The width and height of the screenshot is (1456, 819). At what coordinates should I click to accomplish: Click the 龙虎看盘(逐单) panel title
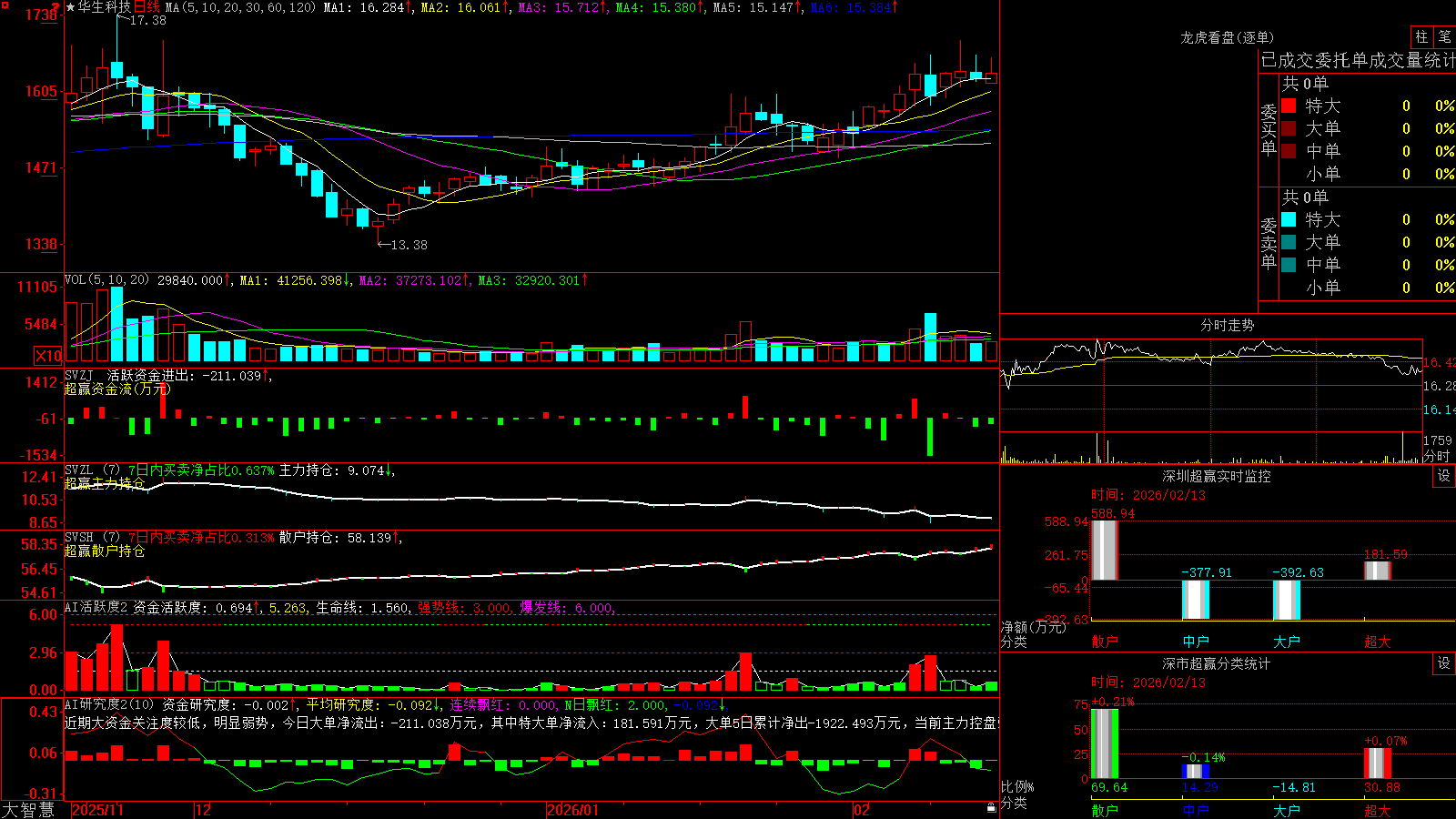(x=1227, y=37)
